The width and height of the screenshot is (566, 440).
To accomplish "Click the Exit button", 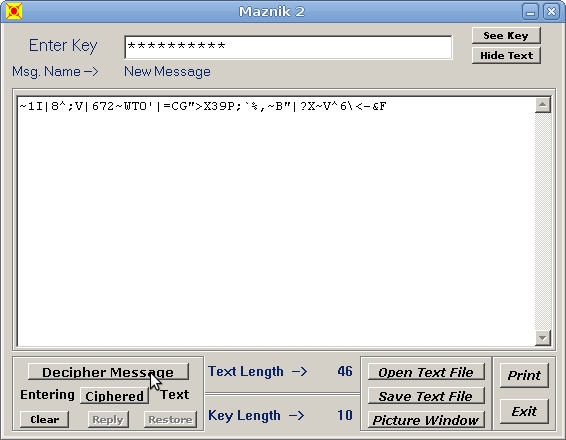I will click(x=524, y=411).
